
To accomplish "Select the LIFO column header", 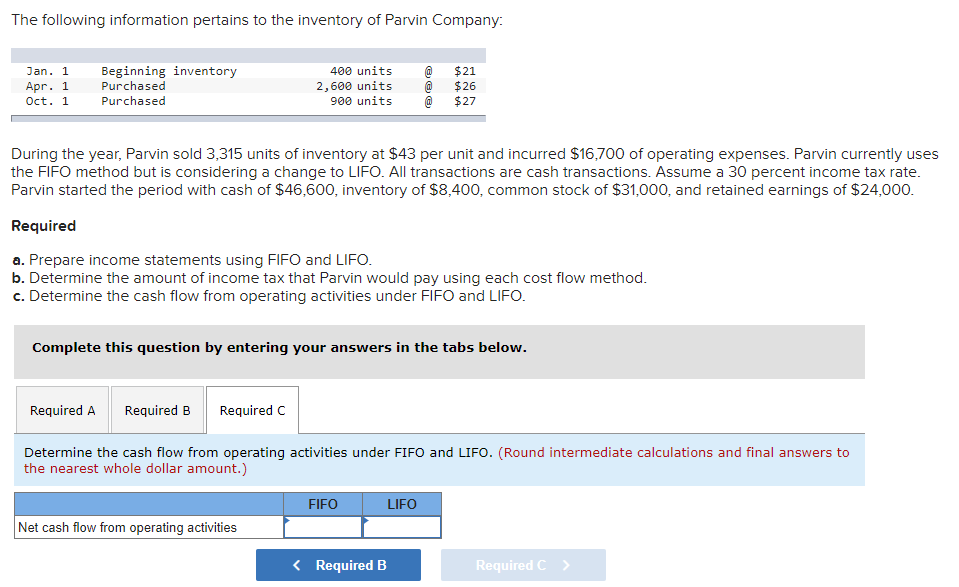I will pos(402,504).
